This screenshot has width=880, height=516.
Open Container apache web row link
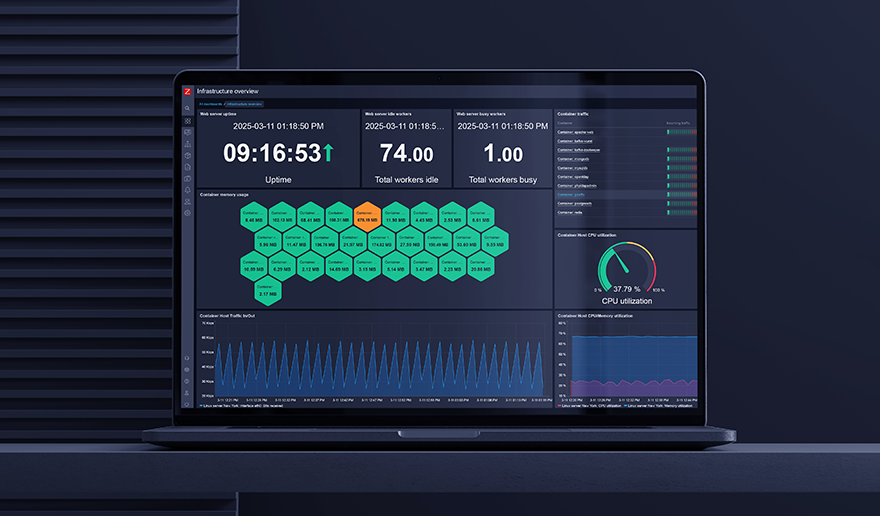pyautogui.click(x=575, y=133)
